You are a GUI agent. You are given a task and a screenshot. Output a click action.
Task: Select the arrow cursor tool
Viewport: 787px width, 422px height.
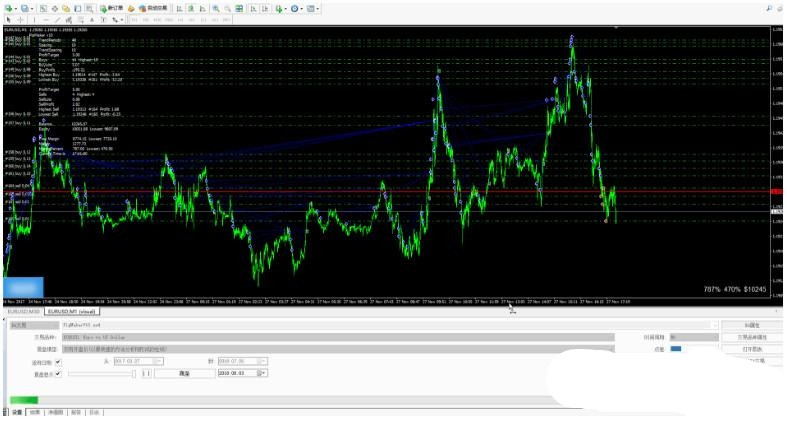click(x=8, y=19)
